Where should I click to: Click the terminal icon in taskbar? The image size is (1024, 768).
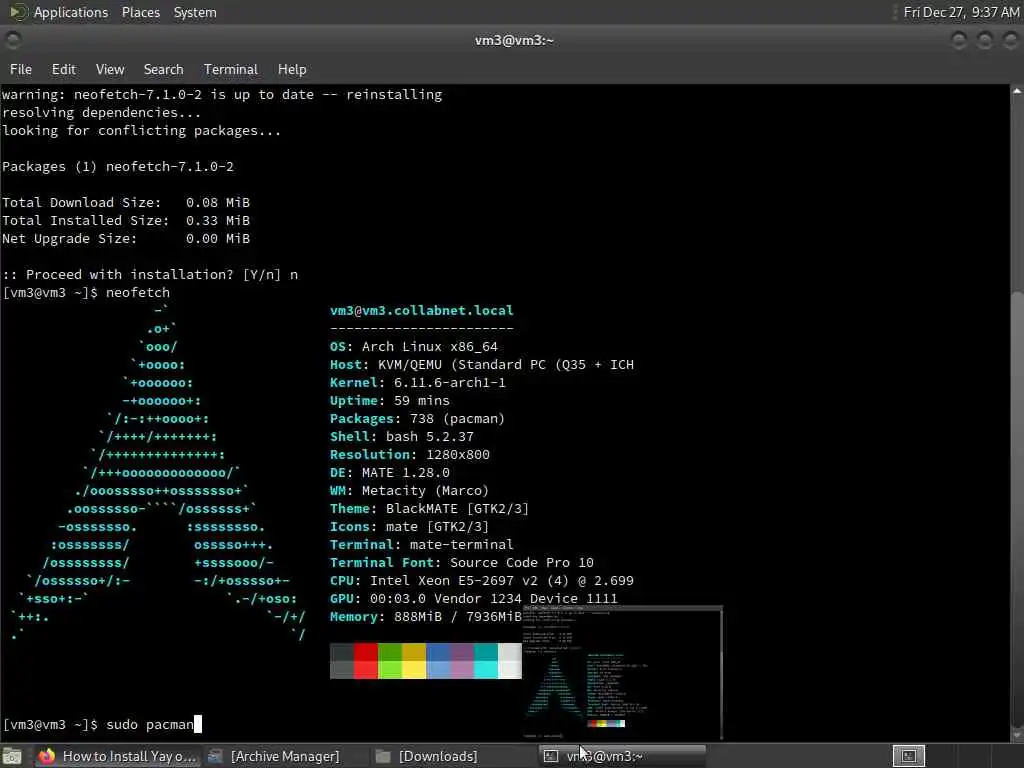[x=551, y=756]
